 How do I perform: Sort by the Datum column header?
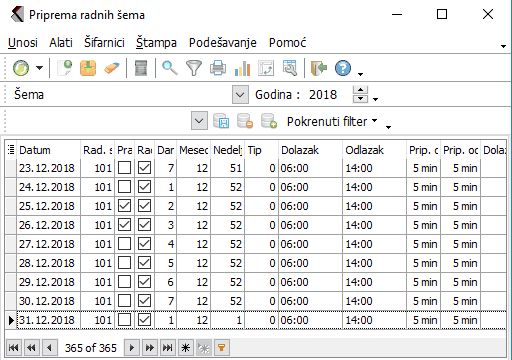48,150
